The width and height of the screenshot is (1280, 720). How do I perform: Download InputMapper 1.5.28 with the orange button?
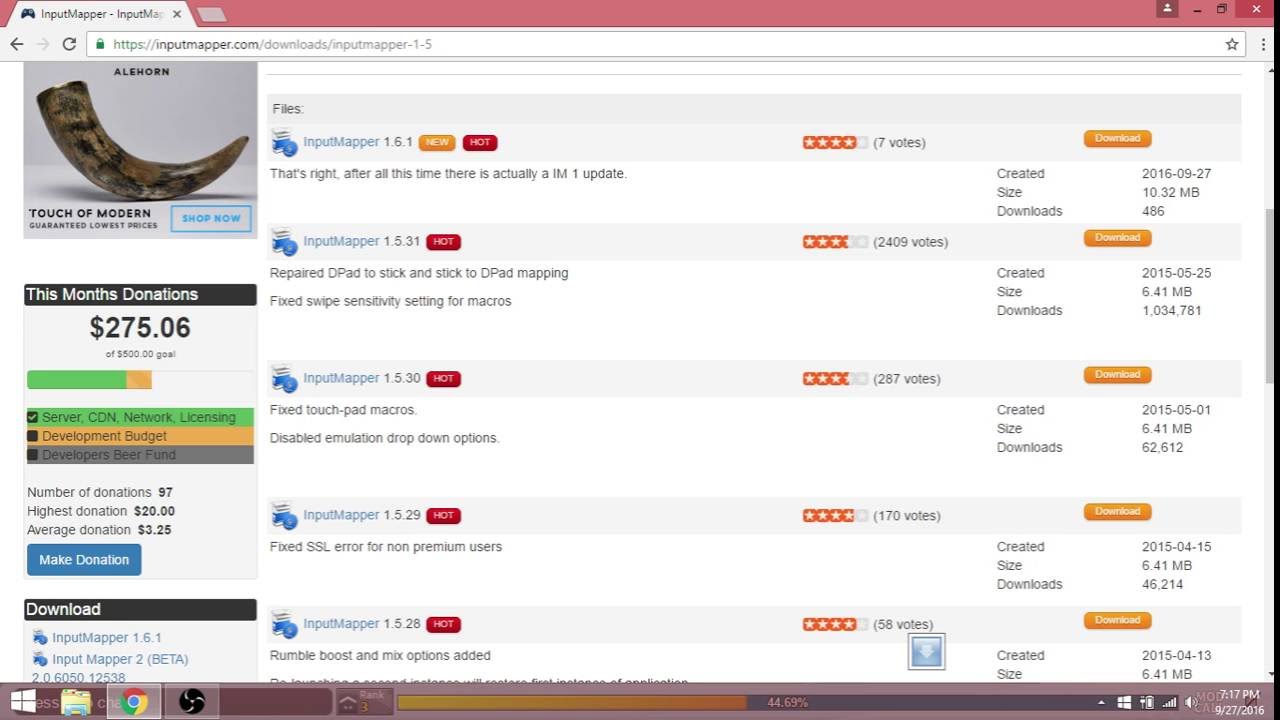coord(1117,620)
